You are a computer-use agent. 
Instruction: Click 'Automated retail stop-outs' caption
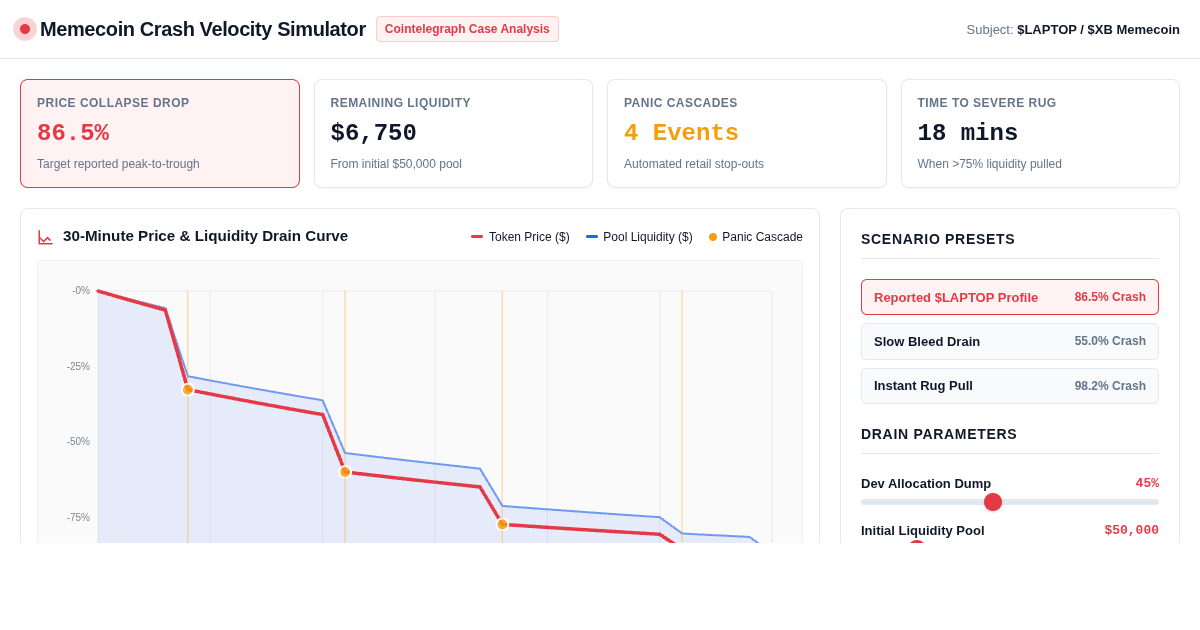coord(694,164)
